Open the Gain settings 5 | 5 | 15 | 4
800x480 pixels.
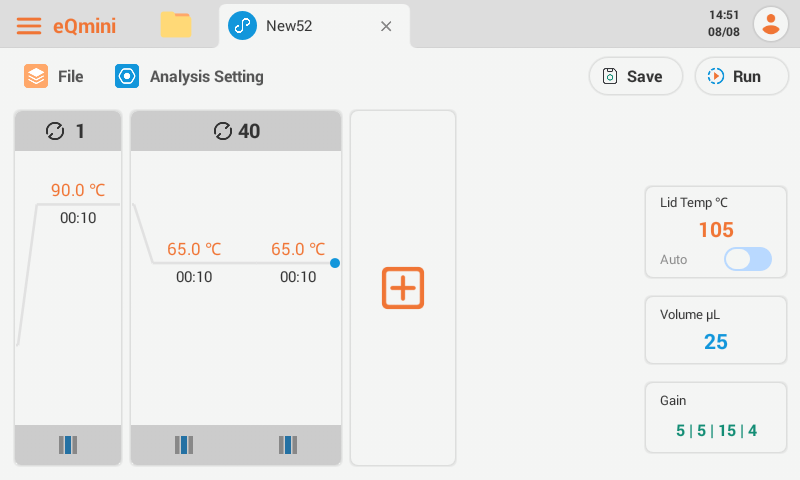coord(716,431)
